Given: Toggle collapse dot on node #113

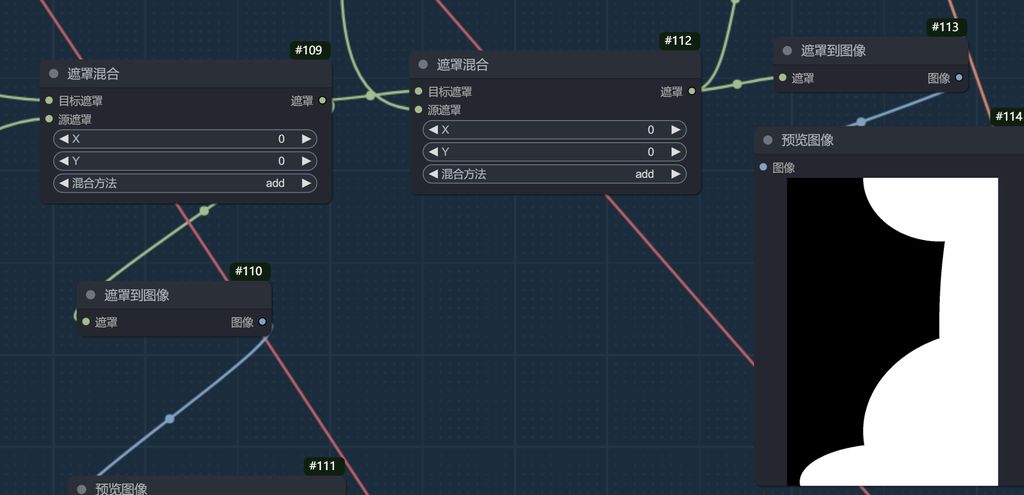Looking at the screenshot, I should click(x=788, y=51).
